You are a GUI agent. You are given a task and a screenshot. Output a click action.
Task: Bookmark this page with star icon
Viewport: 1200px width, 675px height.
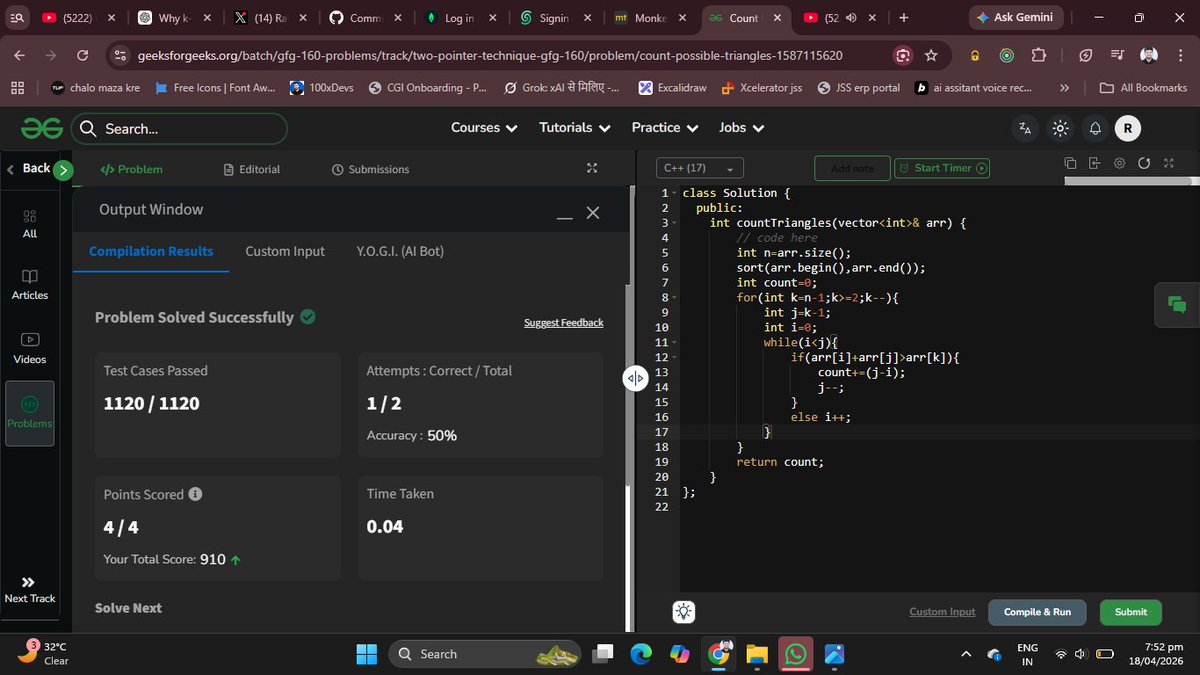(x=931, y=55)
